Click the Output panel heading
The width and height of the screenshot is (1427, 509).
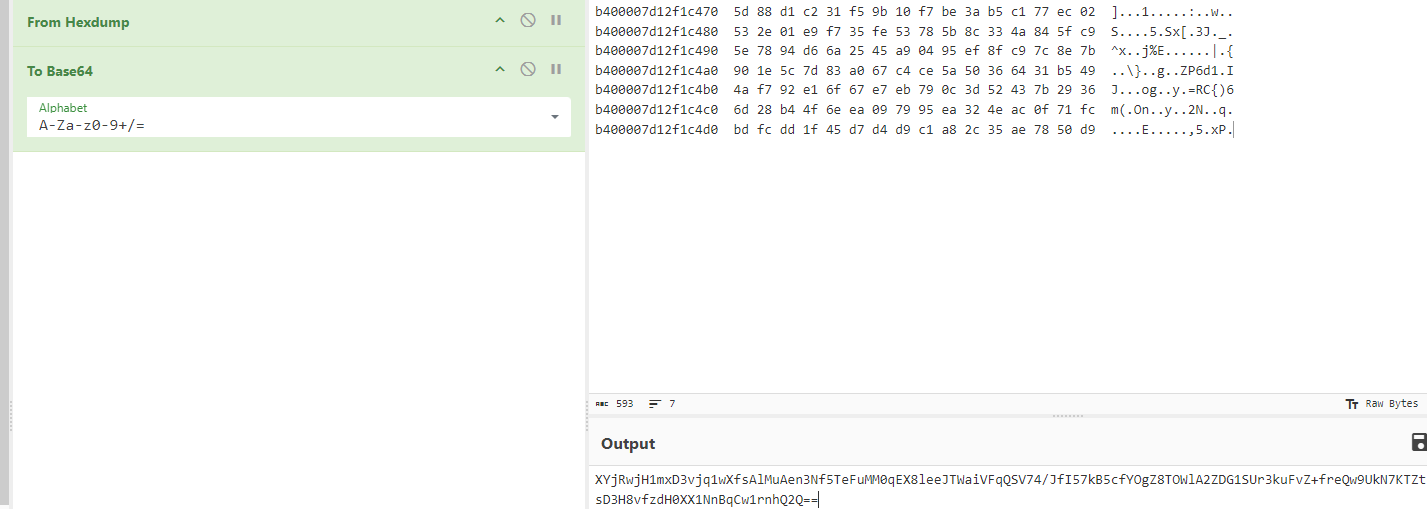click(x=628, y=444)
